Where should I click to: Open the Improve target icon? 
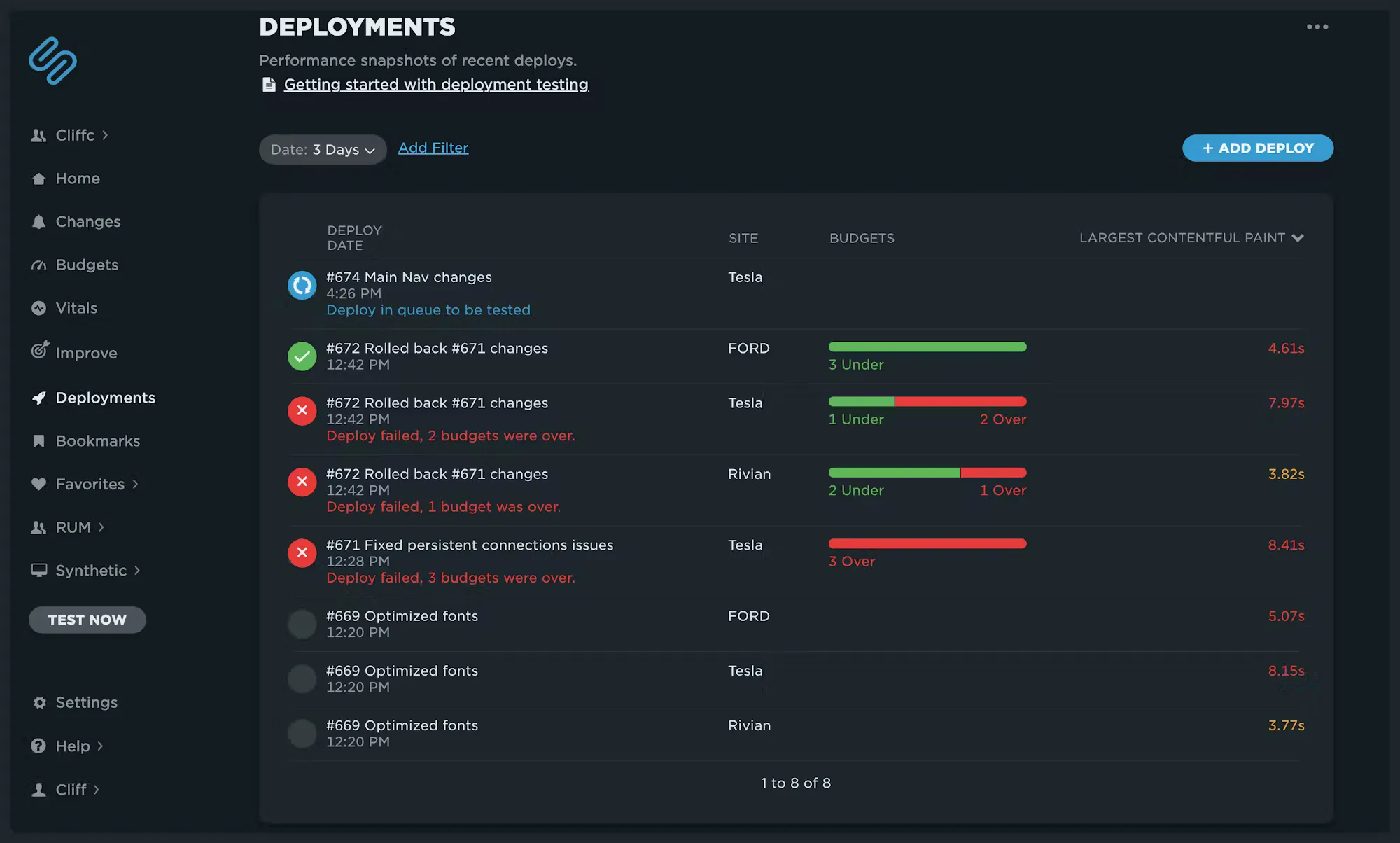[x=39, y=352]
